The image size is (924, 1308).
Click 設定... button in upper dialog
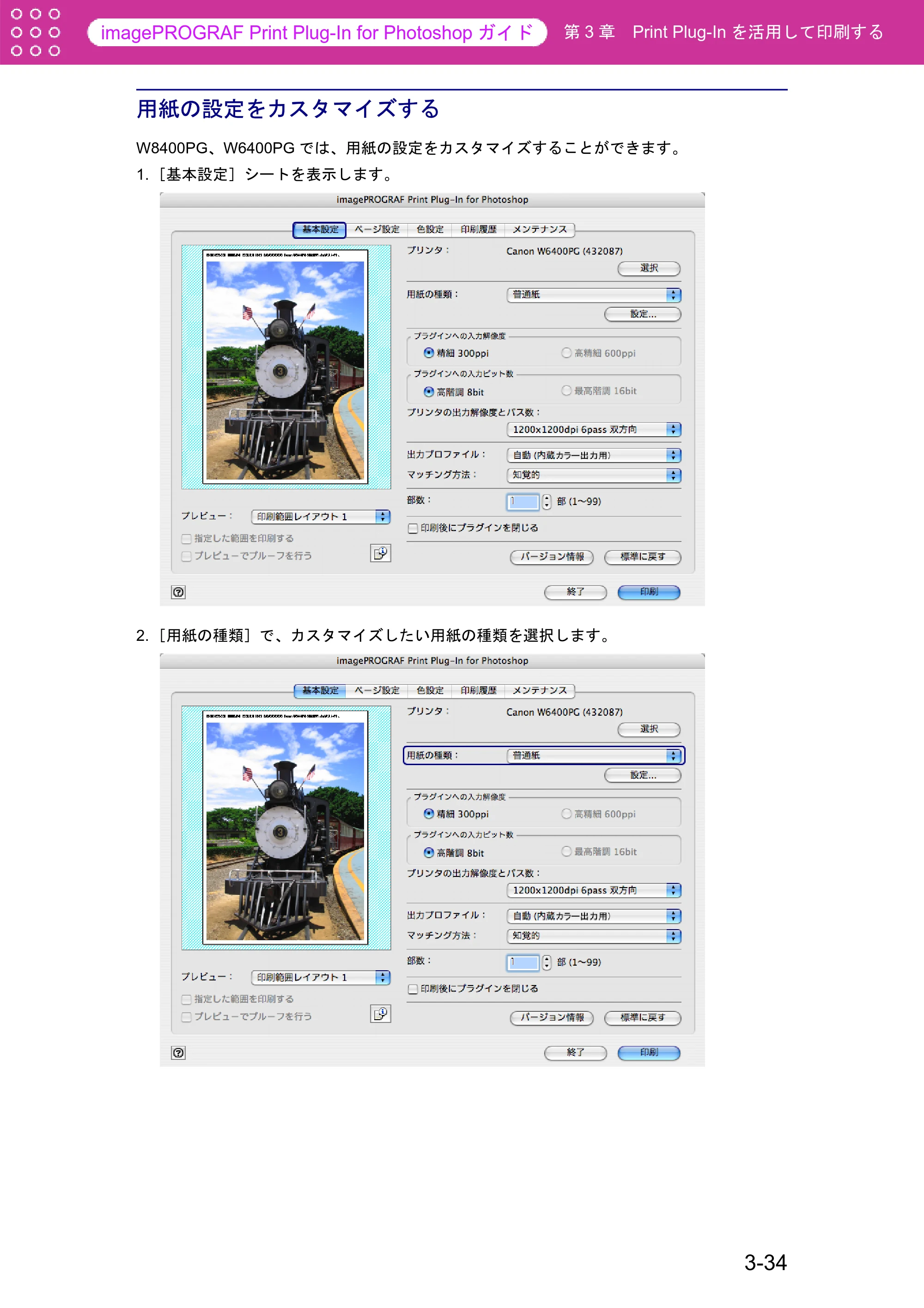[x=643, y=315]
